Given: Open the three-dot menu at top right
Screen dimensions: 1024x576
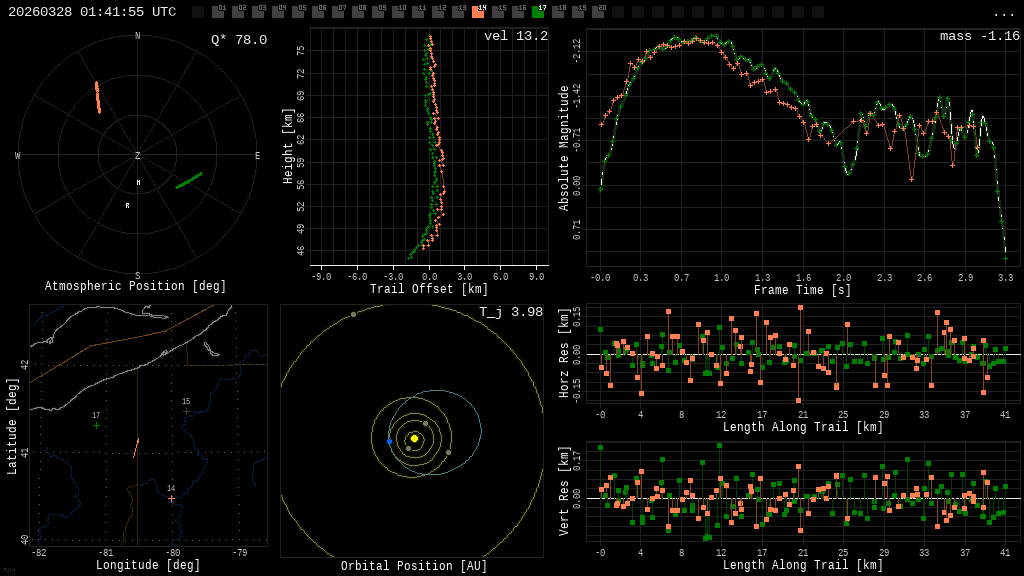Looking at the screenshot, I should click(1003, 13).
